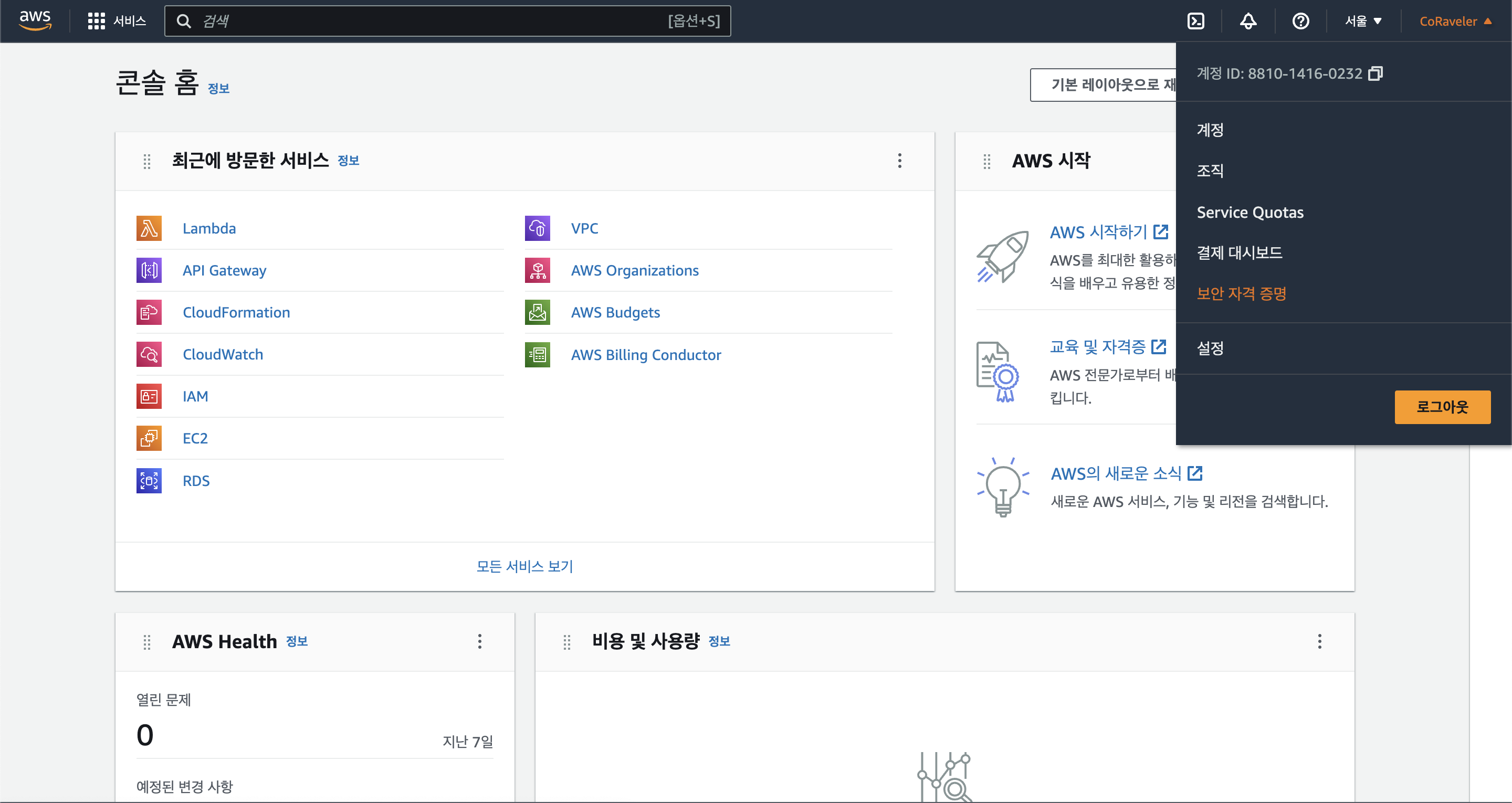Click the 계정 ID: 8810-1416-0232 text

coord(1279,73)
